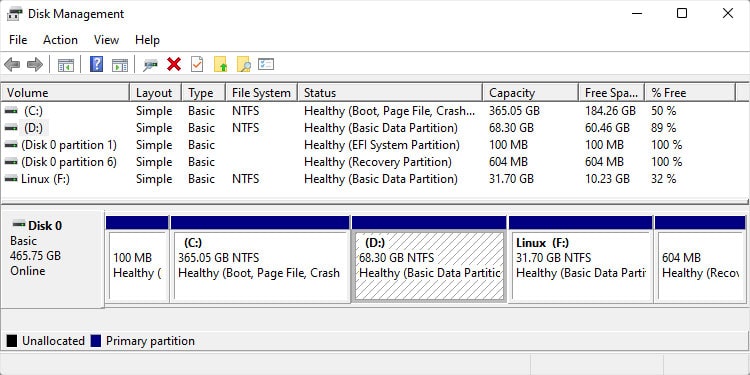Click the drive icon beside (C:) volume

tap(11, 111)
